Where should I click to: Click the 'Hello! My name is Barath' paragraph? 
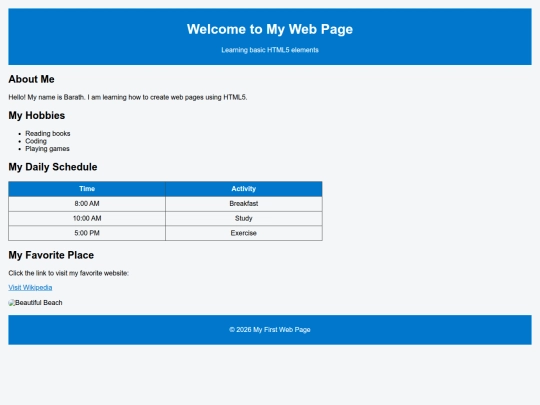[x=128, y=97]
